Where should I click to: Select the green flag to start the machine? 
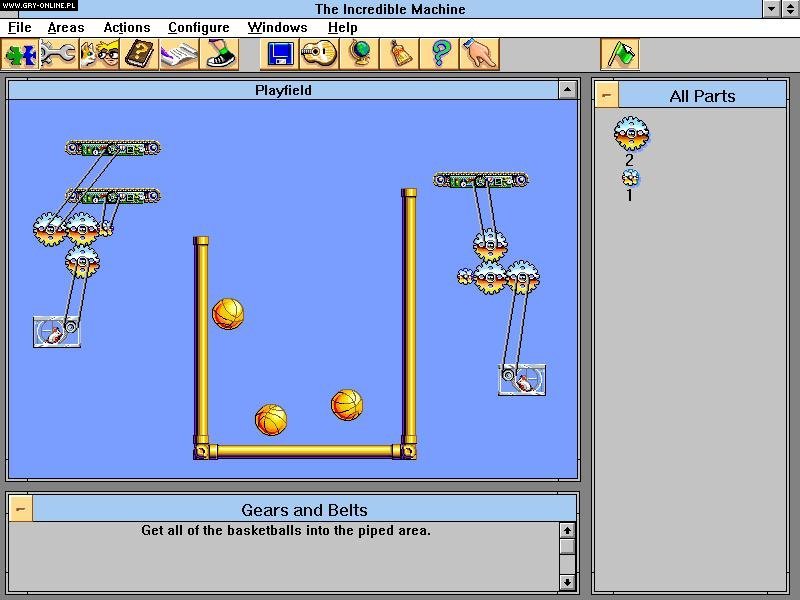(618, 55)
